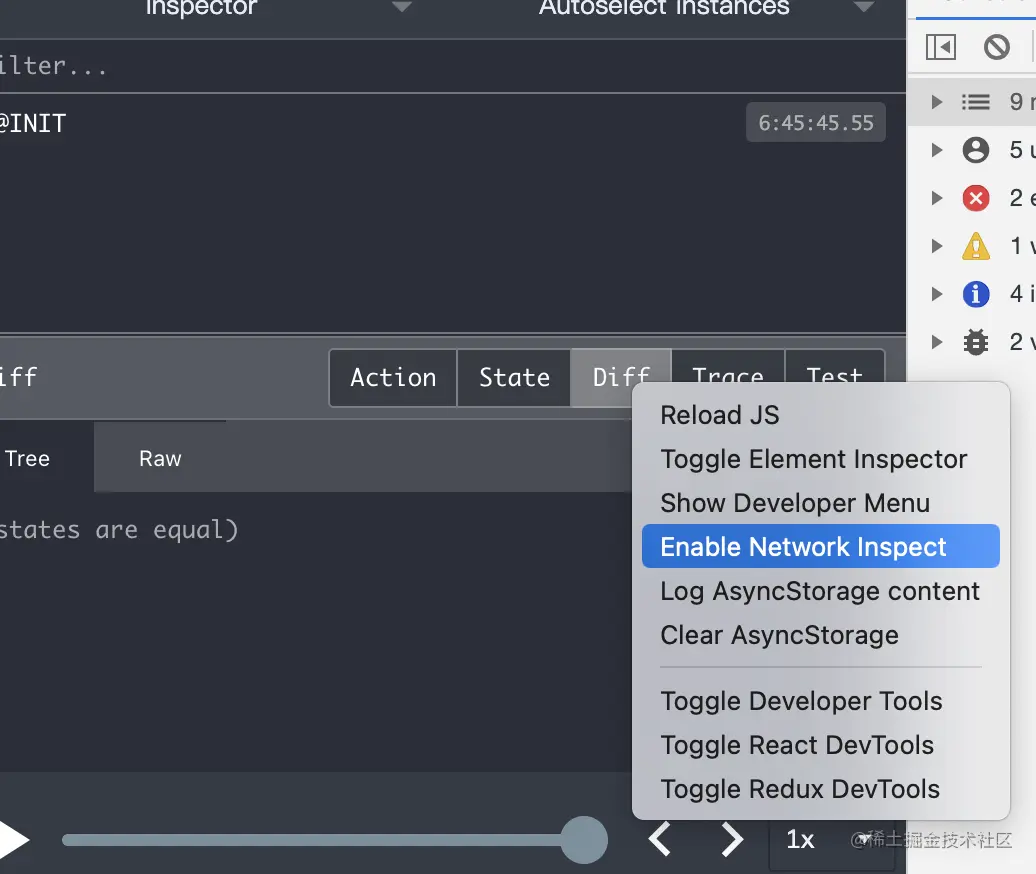Expand the 4 info group

pos(936,294)
